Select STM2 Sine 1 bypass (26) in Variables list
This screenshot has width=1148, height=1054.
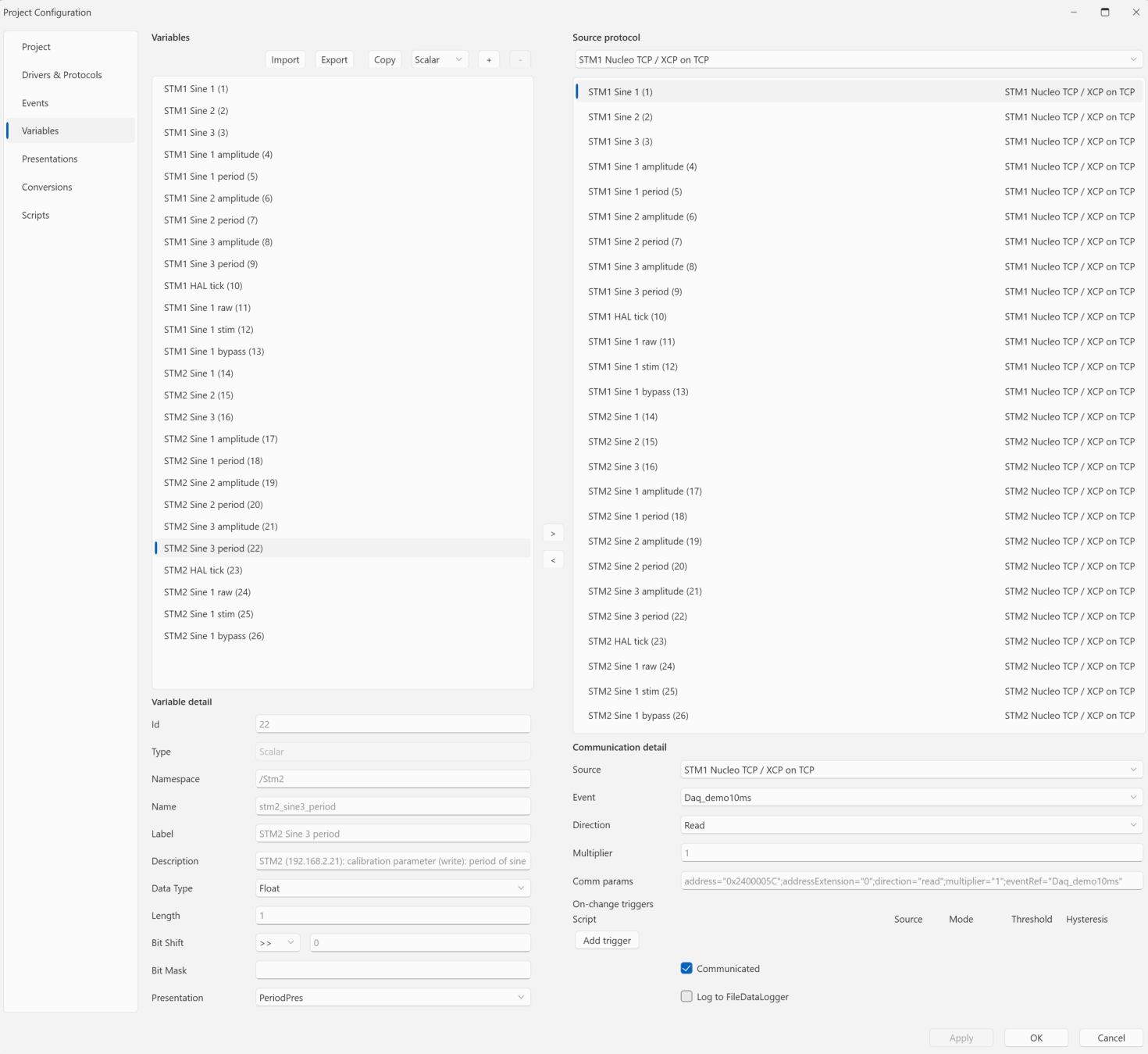click(343, 636)
